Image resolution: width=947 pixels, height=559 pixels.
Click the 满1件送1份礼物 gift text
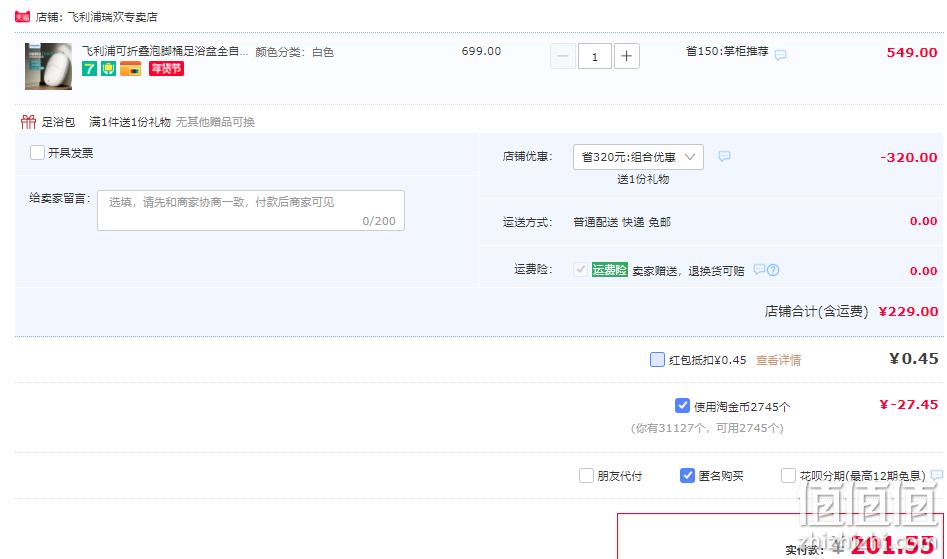[x=130, y=122]
